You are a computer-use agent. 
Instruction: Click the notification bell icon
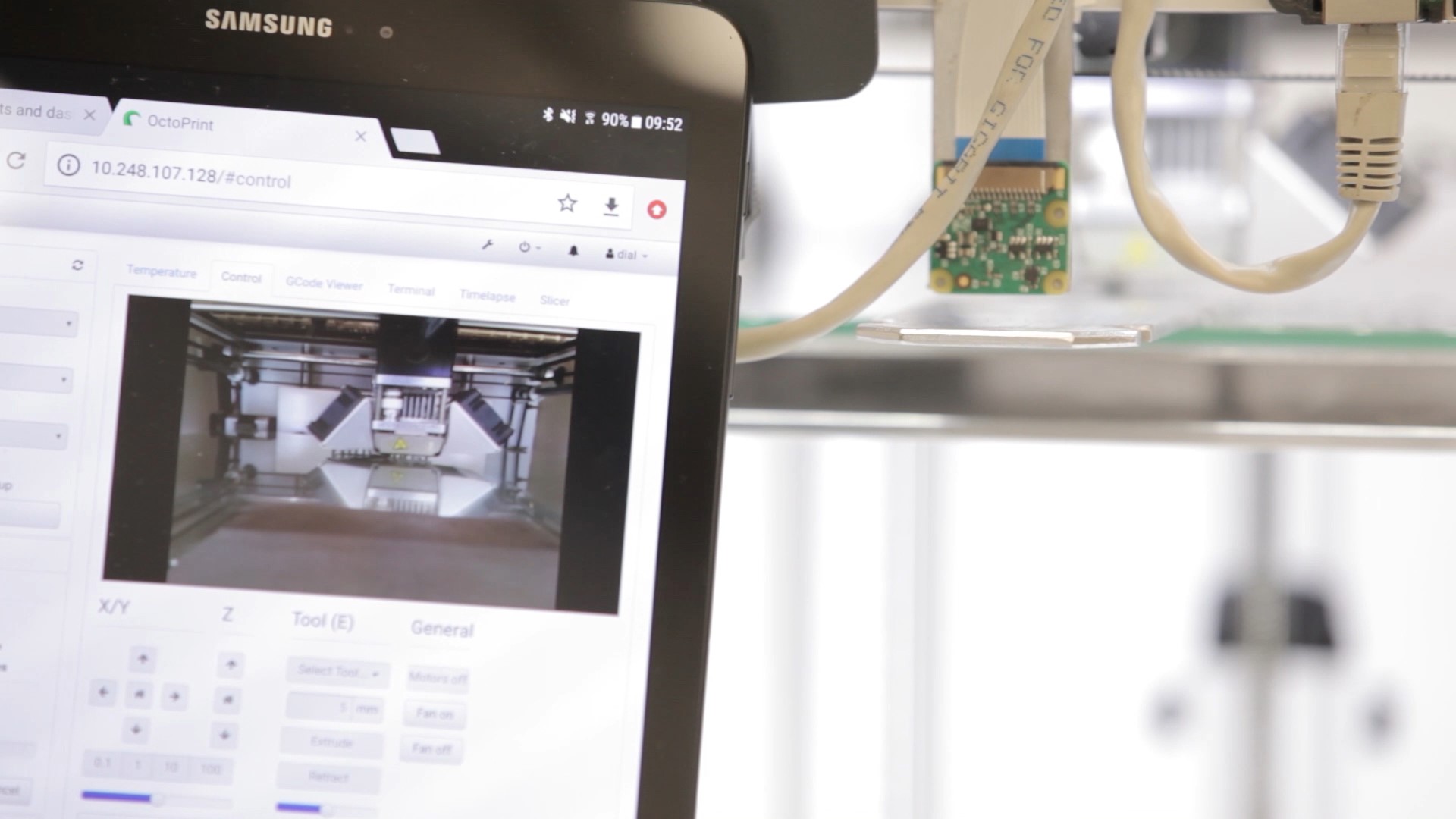tap(575, 249)
